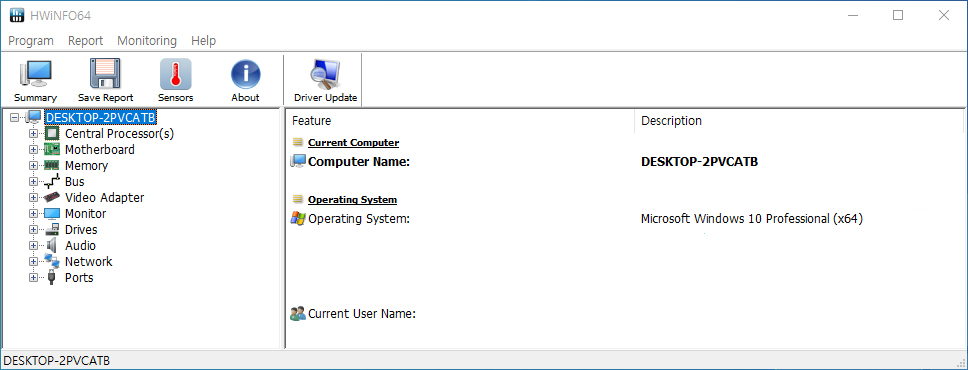Select the Ports connector tree icon
The image size is (968, 370).
[51, 277]
